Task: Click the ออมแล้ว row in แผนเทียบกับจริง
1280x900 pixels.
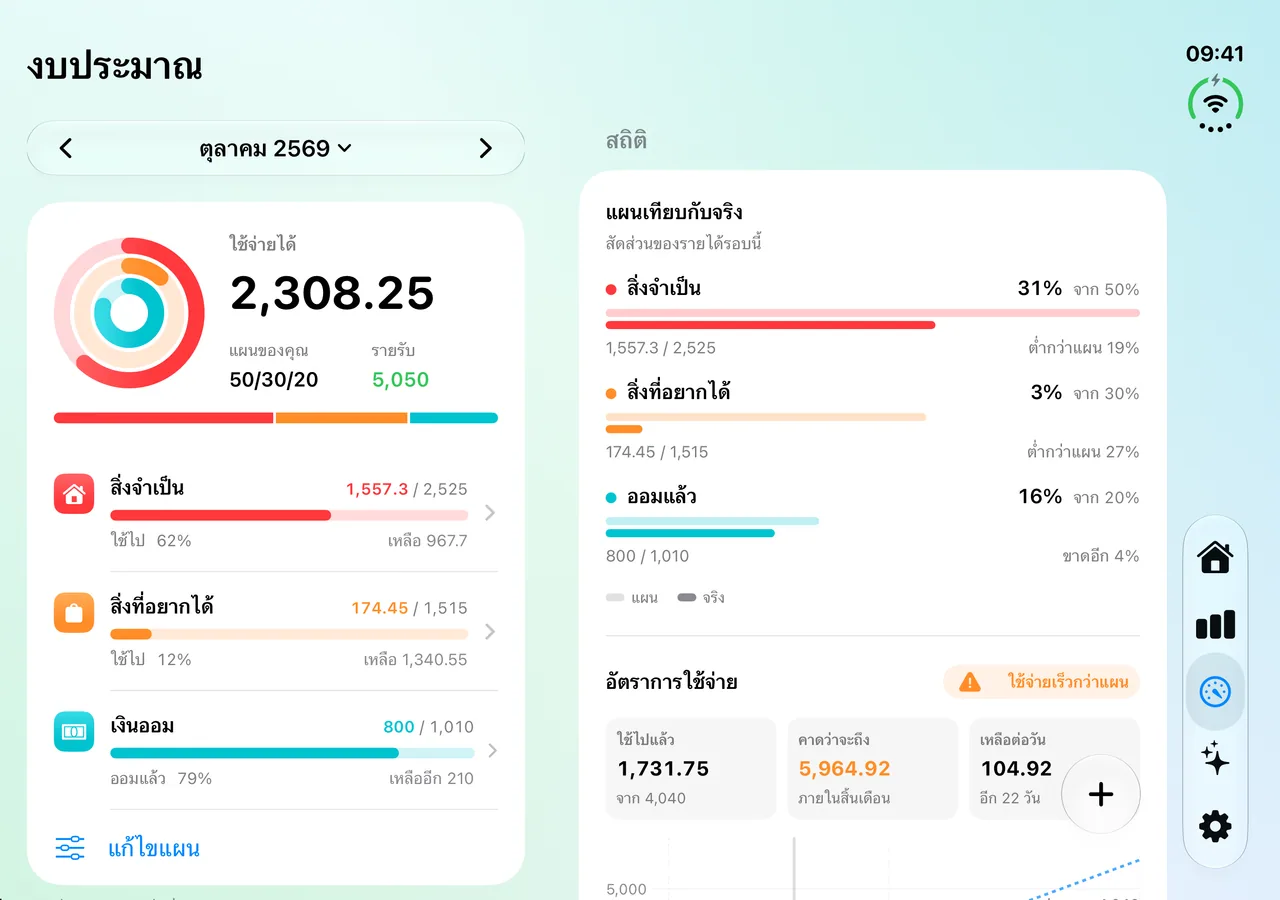Action: (x=872, y=526)
